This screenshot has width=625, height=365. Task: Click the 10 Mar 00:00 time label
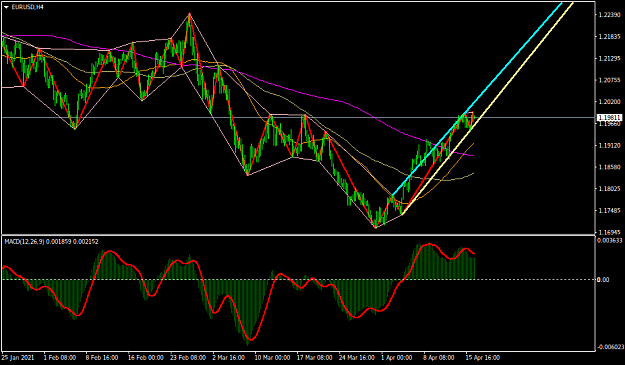tap(272, 357)
